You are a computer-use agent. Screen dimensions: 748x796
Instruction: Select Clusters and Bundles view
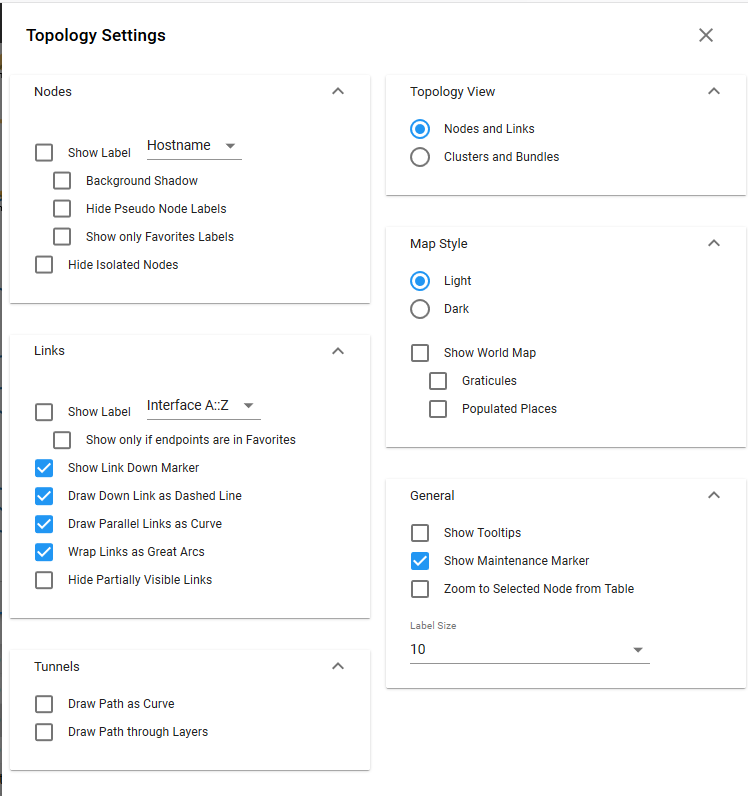[x=421, y=157]
